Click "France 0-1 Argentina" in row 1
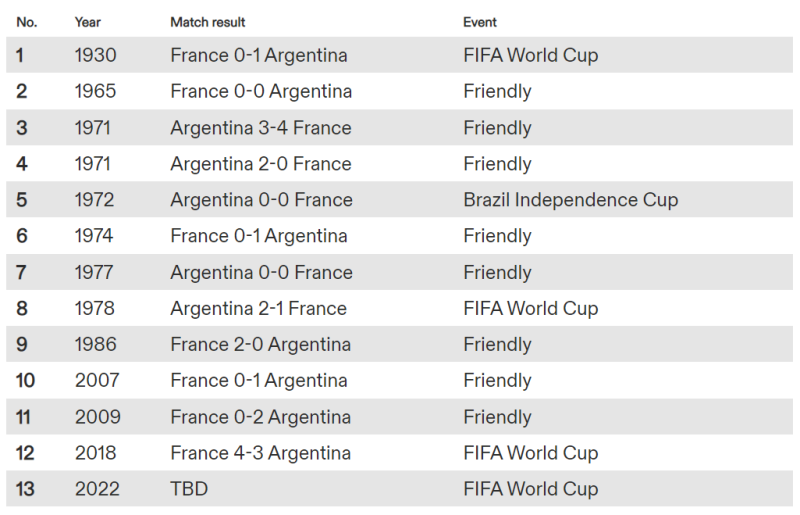This screenshot has height=515, width=800. pyautogui.click(x=259, y=56)
